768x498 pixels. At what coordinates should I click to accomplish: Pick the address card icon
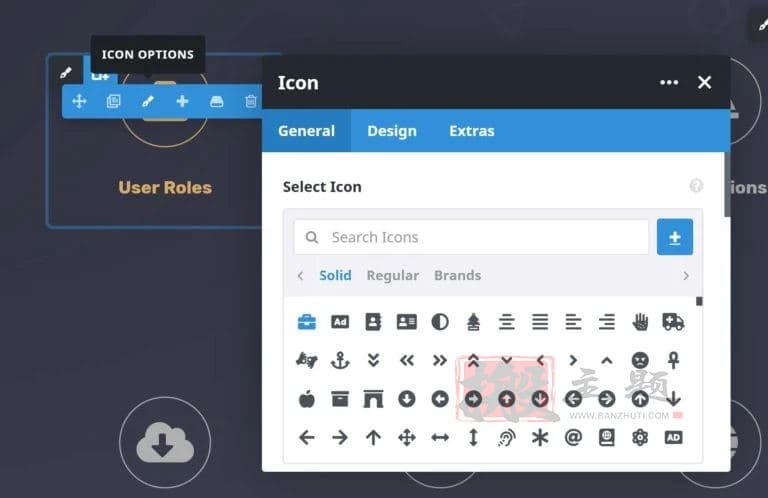tap(407, 322)
